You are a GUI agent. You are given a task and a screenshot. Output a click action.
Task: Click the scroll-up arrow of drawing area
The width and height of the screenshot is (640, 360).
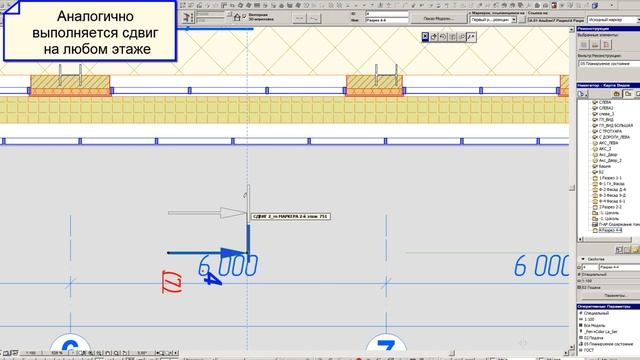(572, 30)
